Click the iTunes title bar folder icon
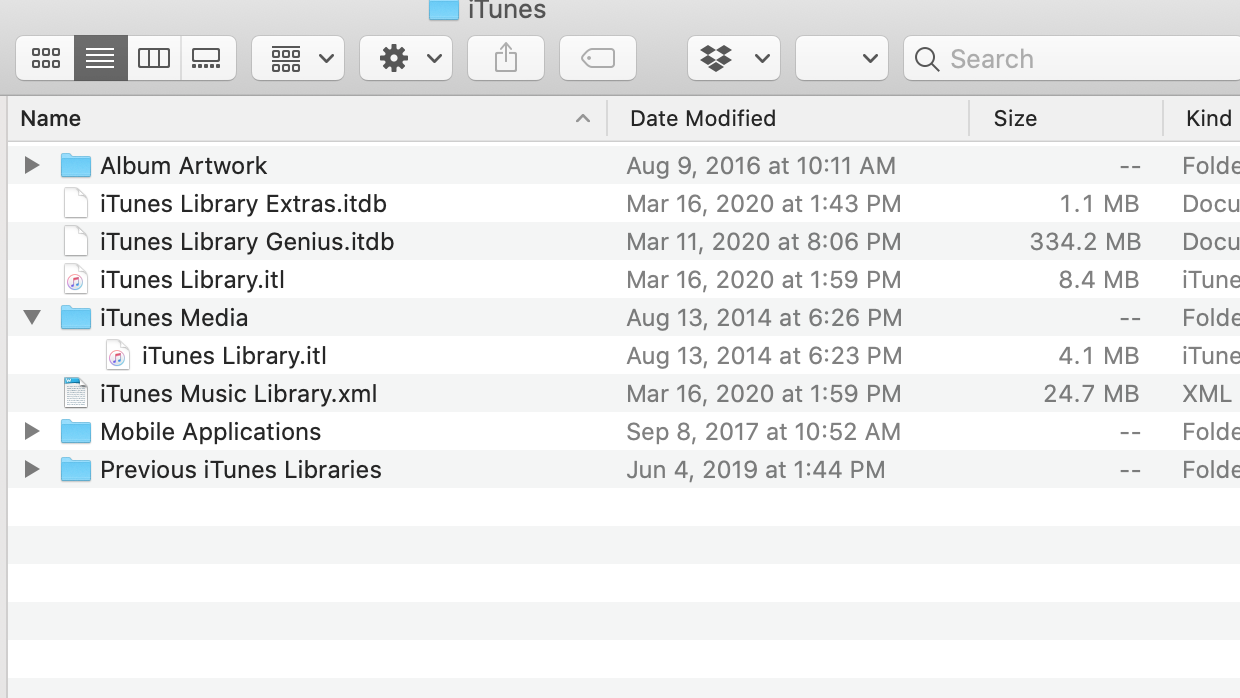This screenshot has width=1240, height=698. click(x=444, y=10)
